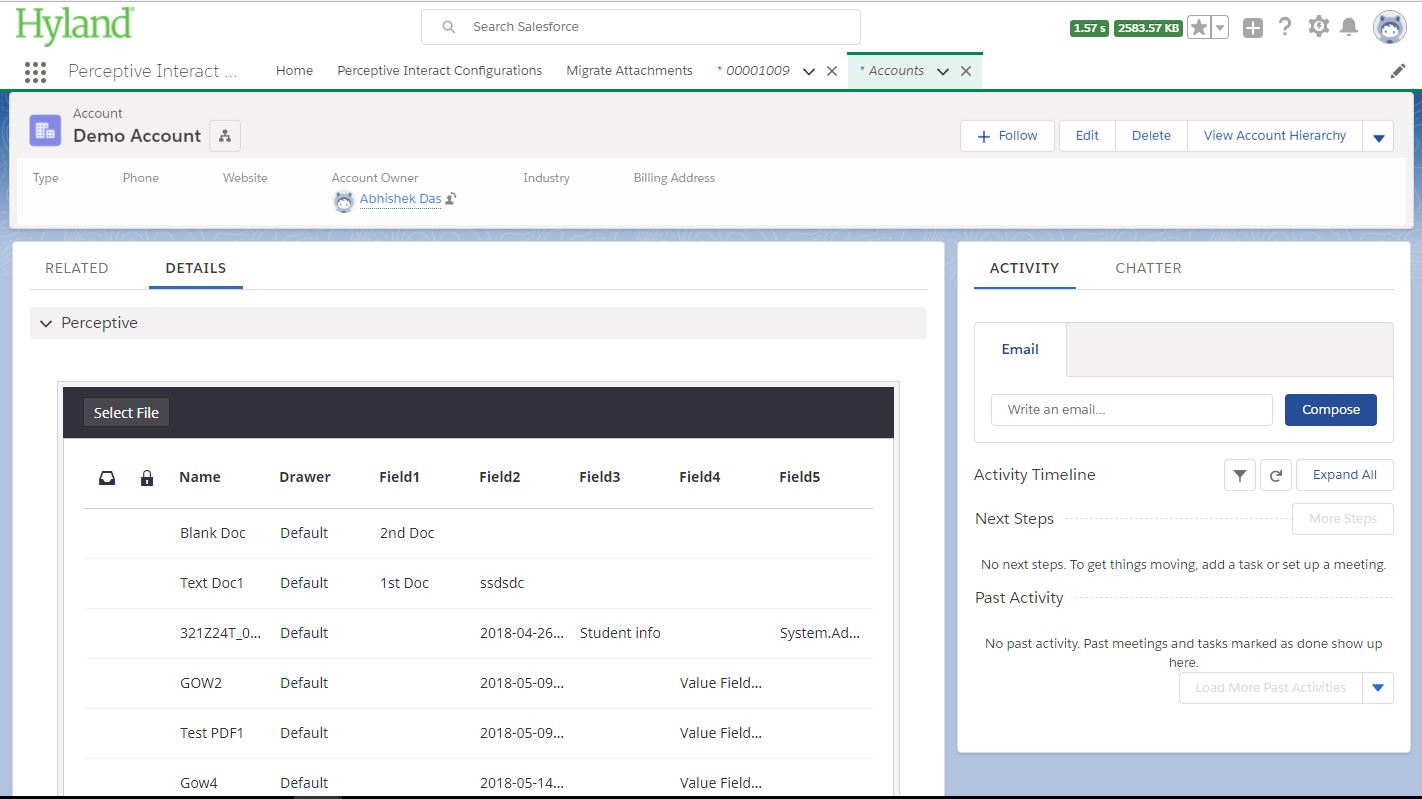Open the user profile avatar
The height and width of the screenshot is (799, 1422).
[x=1390, y=28]
